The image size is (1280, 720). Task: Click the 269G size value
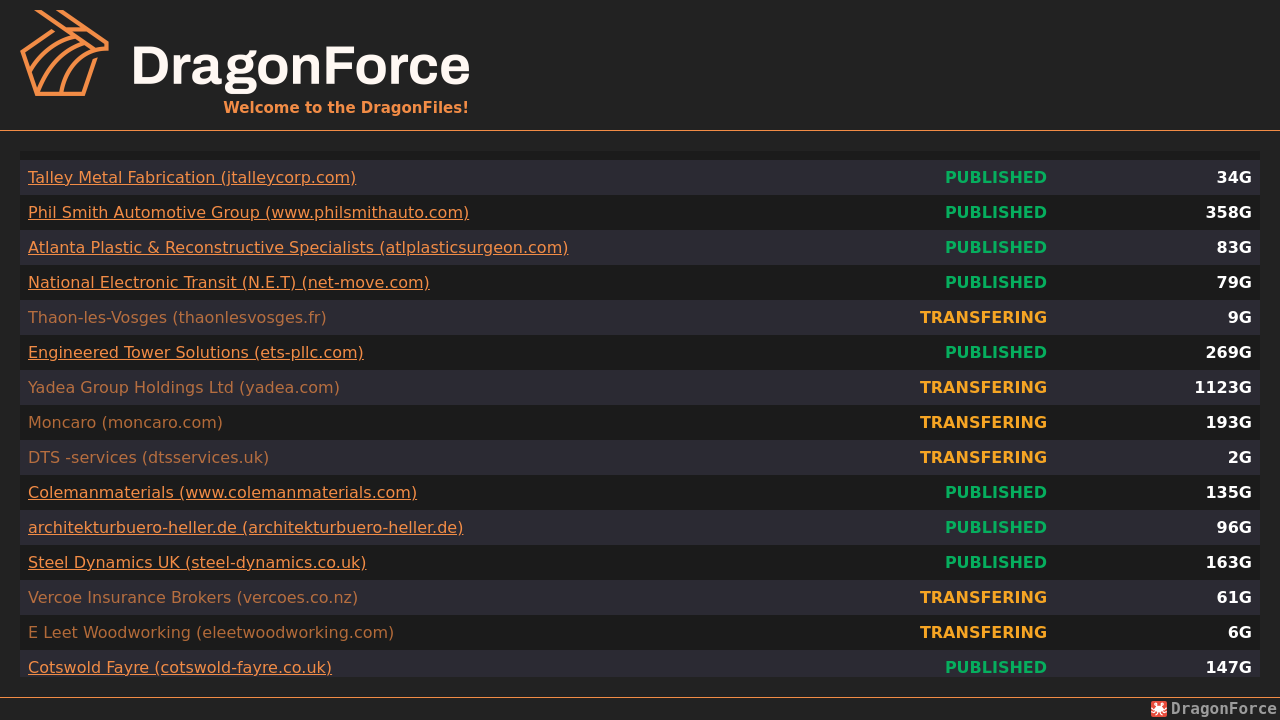[1228, 352]
